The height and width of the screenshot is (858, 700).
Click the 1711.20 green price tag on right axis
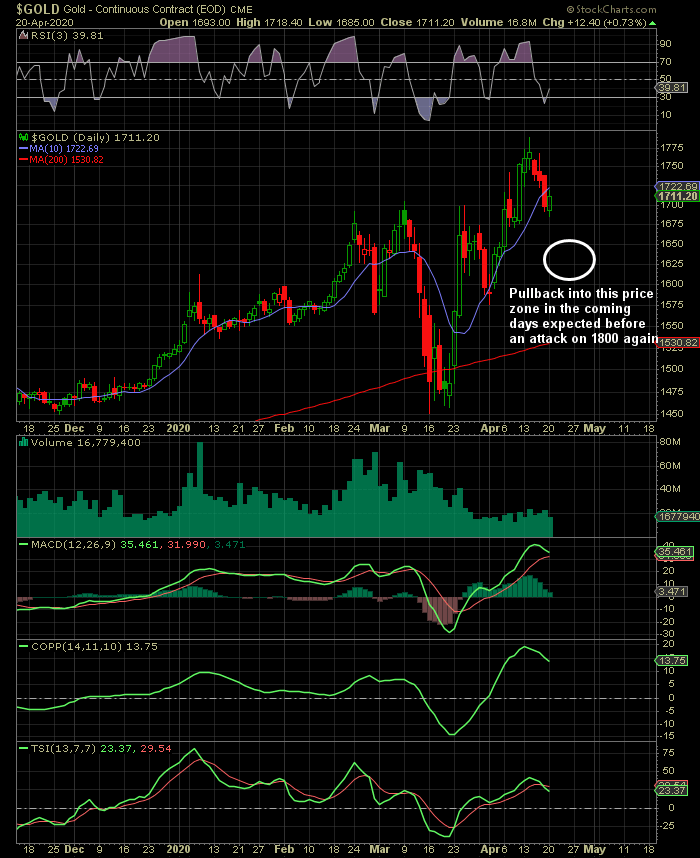click(x=678, y=196)
